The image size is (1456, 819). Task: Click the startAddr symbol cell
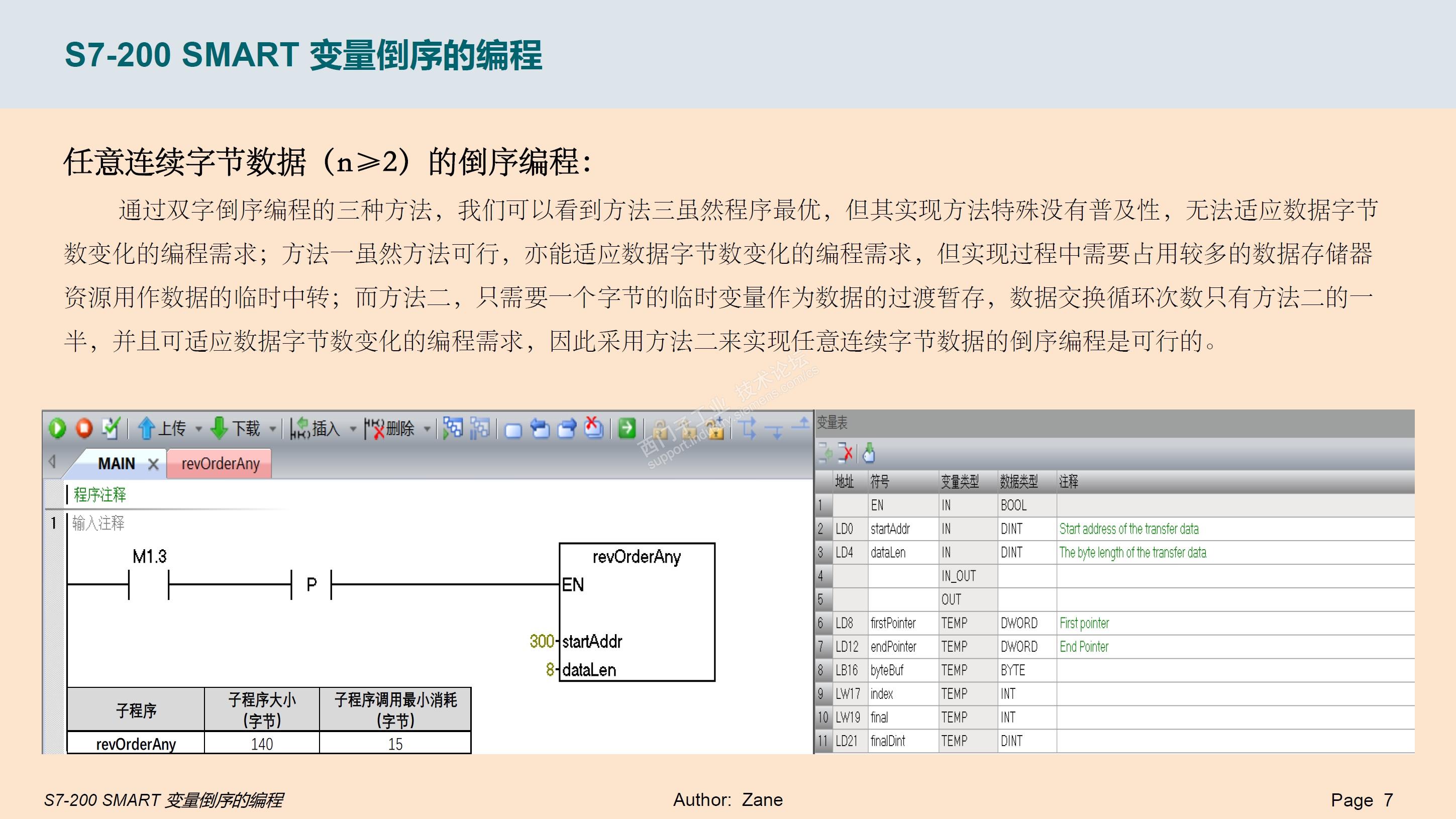coord(890,529)
